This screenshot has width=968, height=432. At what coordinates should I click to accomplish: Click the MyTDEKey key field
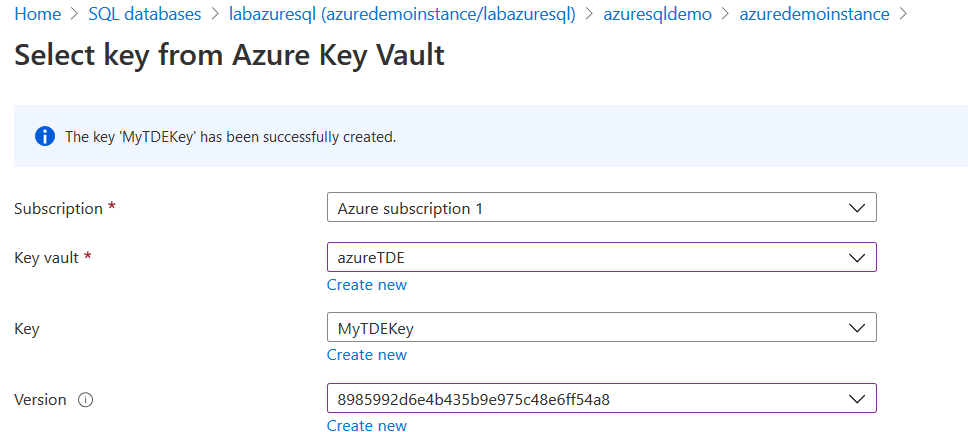[580, 327]
